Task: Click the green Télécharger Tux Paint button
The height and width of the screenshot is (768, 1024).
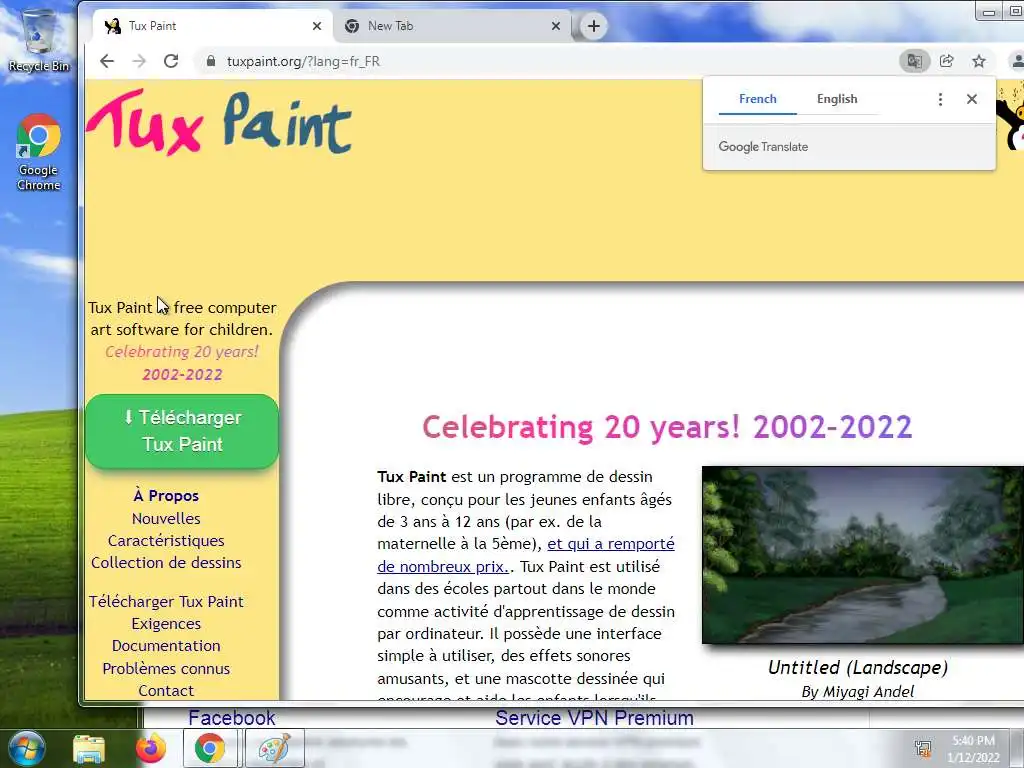Action: click(182, 431)
